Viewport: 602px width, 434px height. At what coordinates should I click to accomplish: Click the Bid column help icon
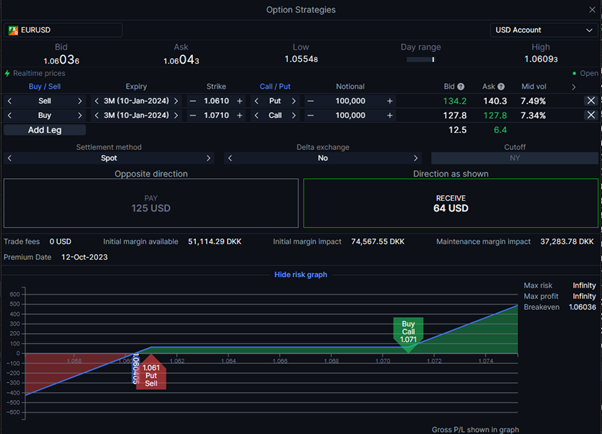click(461, 87)
